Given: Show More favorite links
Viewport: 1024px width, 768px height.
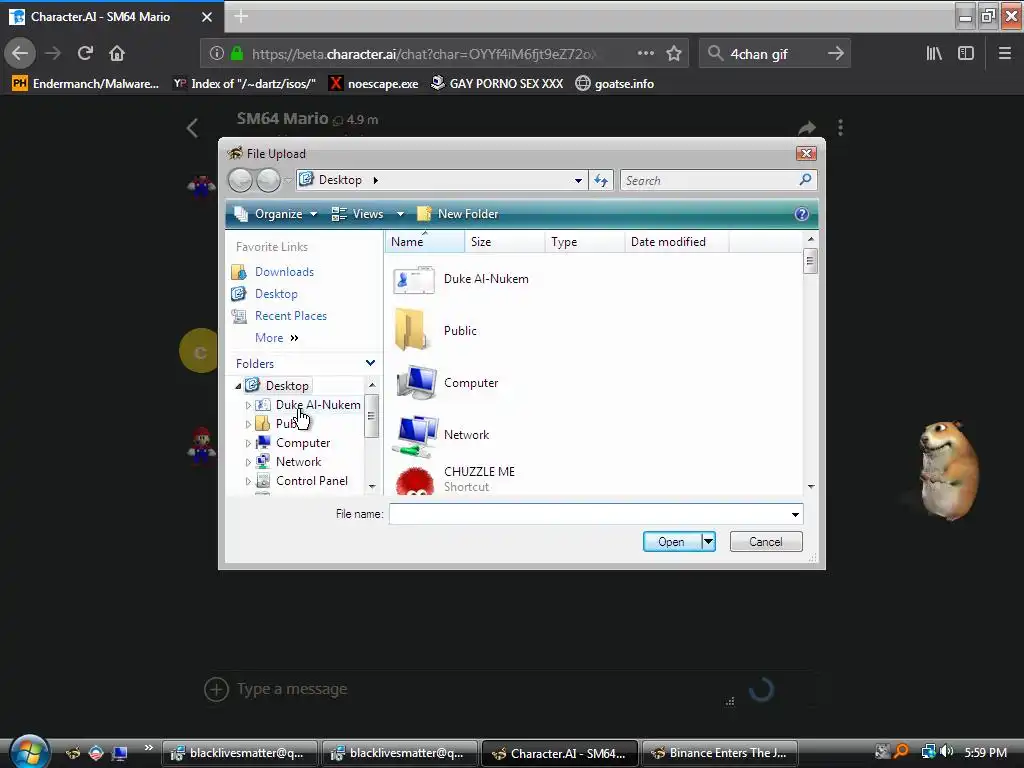Looking at the screenshot, I should point(277,338).
